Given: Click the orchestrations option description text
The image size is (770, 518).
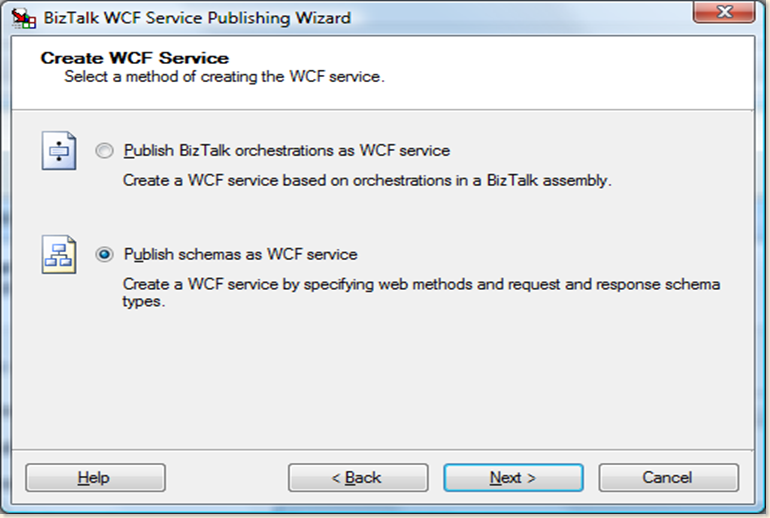Looking at the screenshot, I should (x=366, y=181).
